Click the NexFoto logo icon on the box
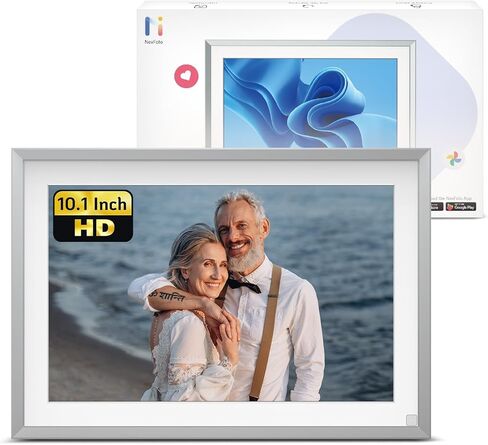The width and height of the screenshot is (488, 445). point(154,26)
